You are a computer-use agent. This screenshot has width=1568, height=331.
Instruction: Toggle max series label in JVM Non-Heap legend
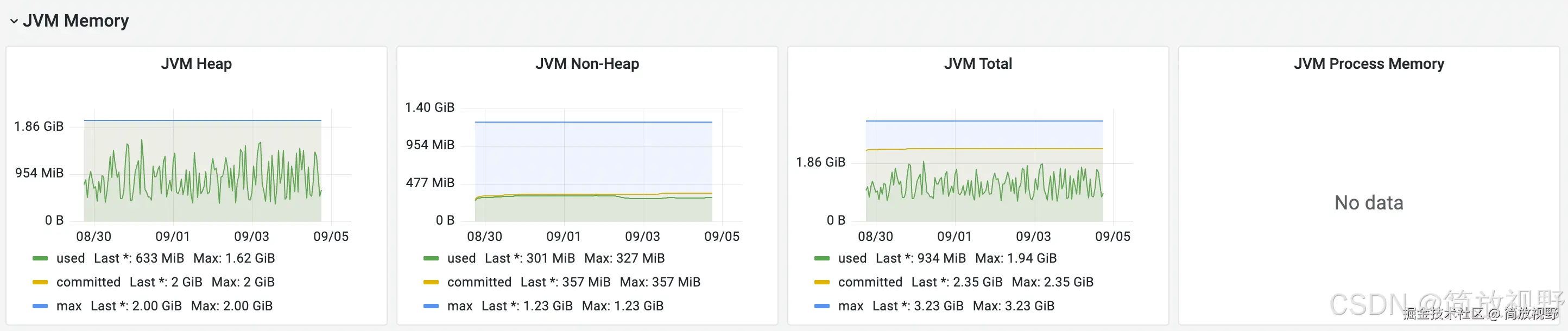(459, 306)
